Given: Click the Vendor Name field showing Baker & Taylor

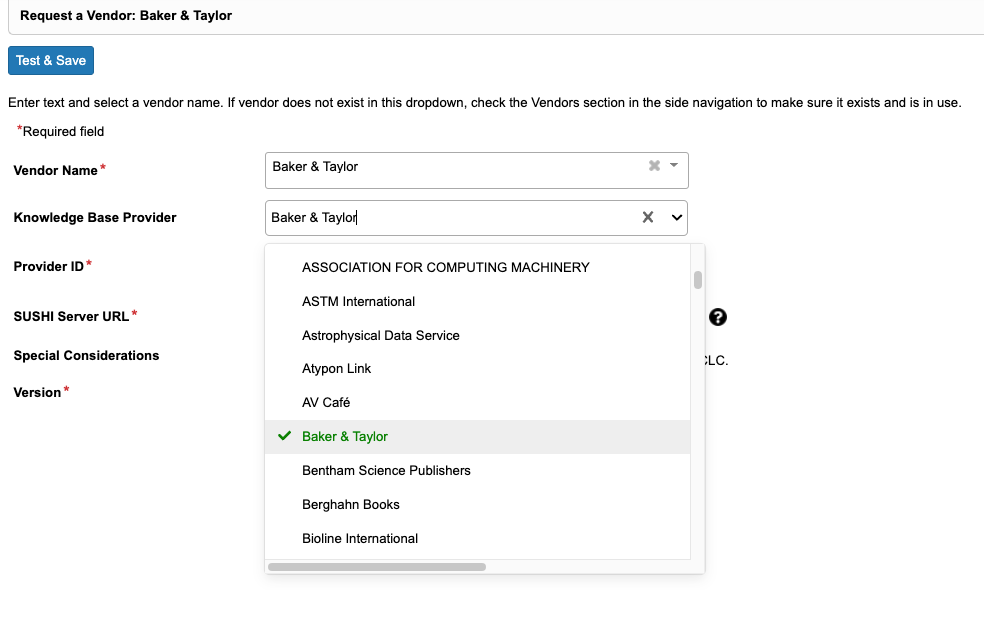Looking at the screenshot, I should 477,170.
